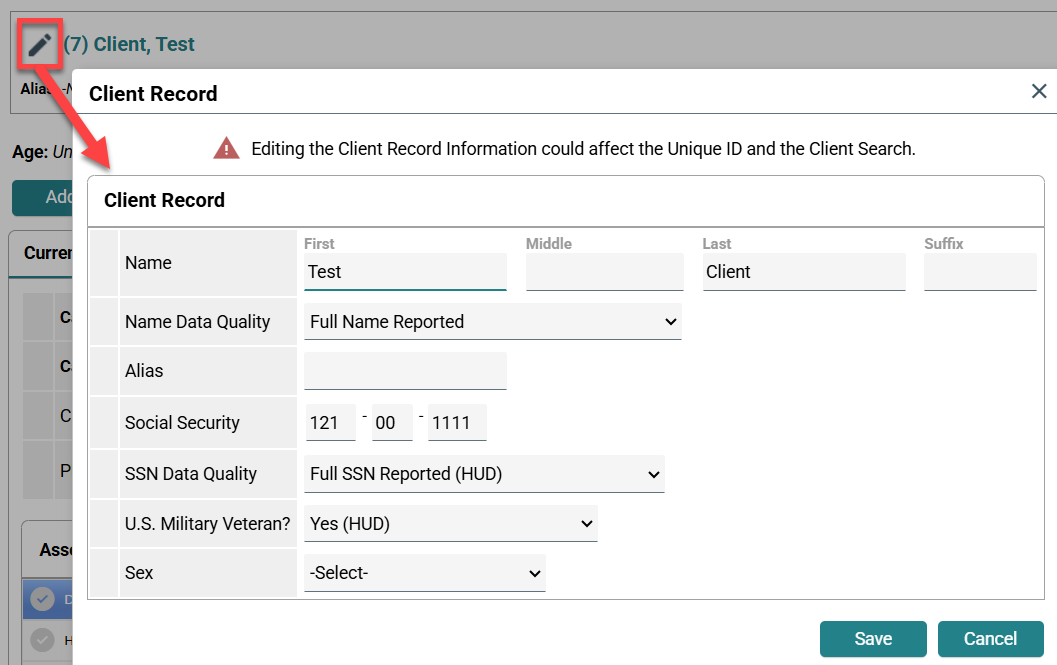Click the last SSN field showing 1111
Screen dimensions: 1057x665
(457, 423)
